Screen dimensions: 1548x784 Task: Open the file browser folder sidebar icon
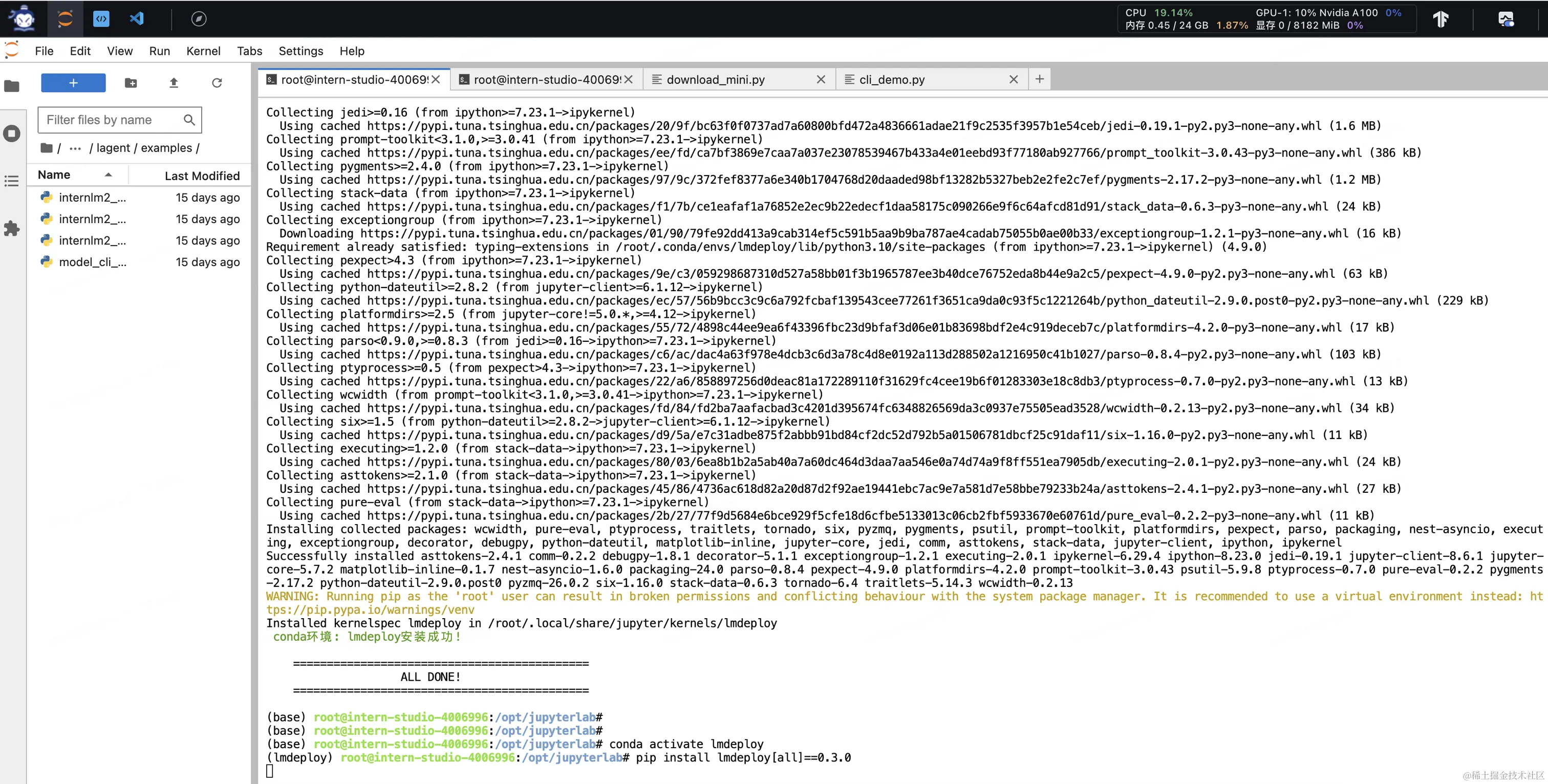coord(12,86)
